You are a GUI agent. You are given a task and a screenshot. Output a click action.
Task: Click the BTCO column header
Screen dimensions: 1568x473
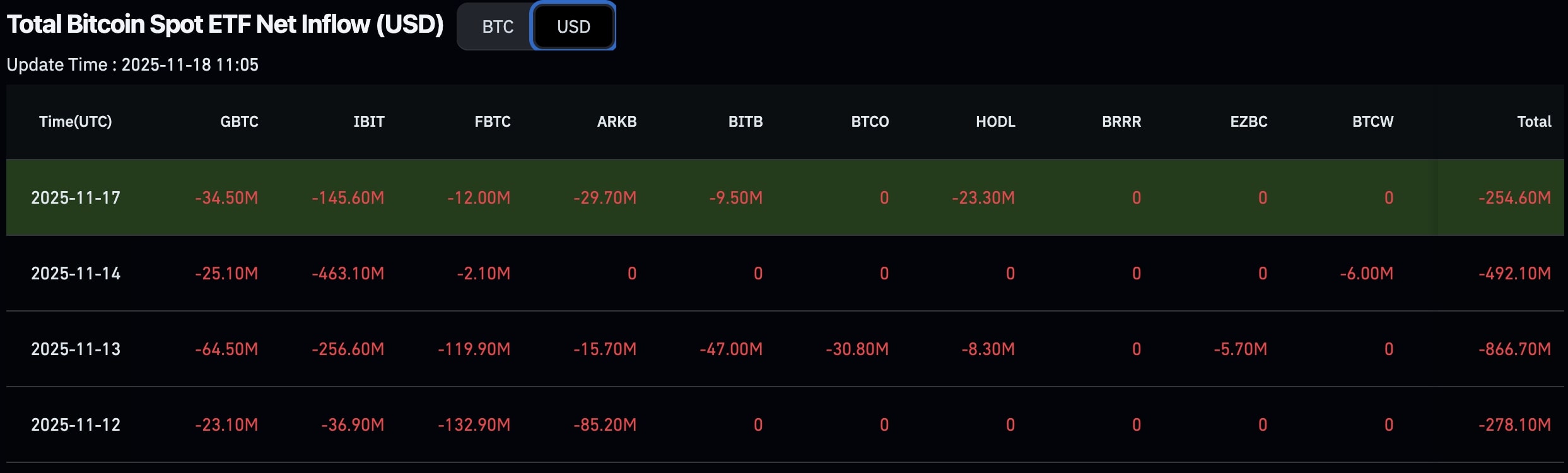(x=870, y=122)
